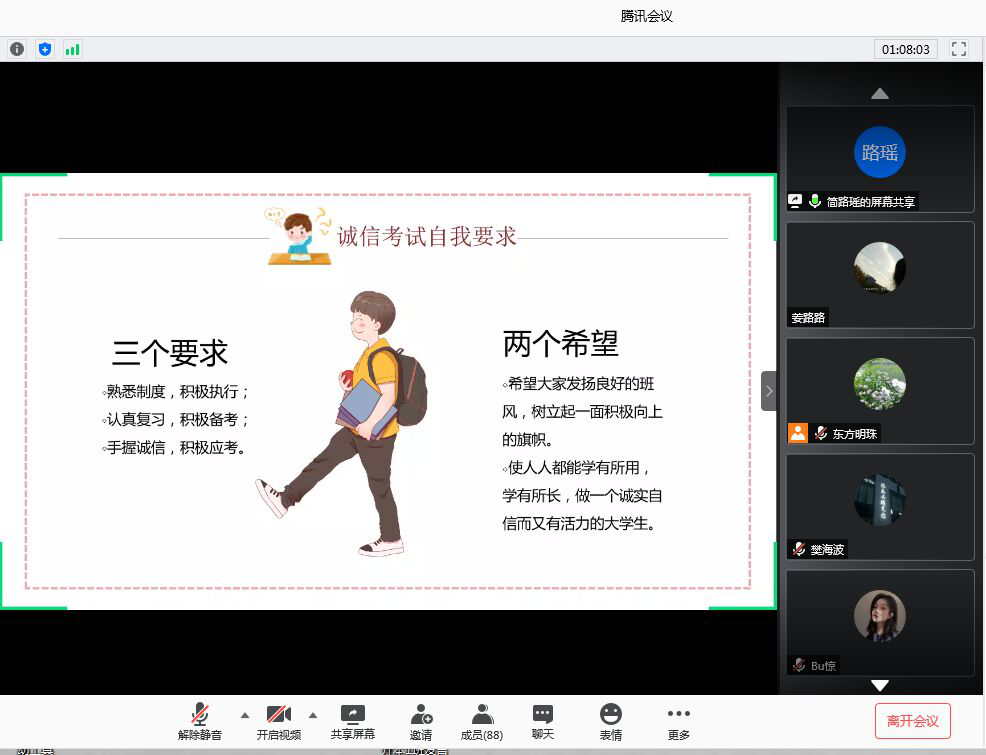Enter full screen mode
The image size is (986, 755).
click(x=959, y=49)
